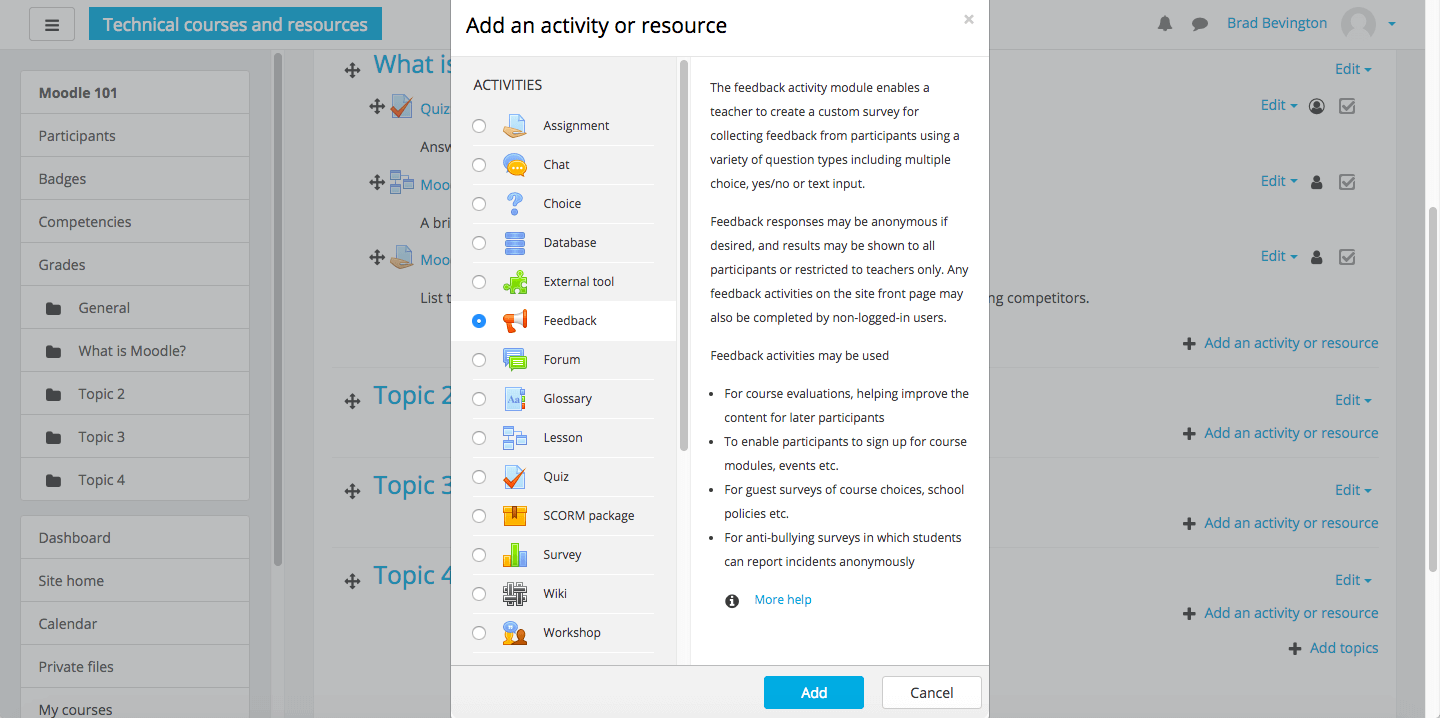The height and width of the screenshot is (718, 1440).
Task: Go to Dashboard in the side menu
Action: (135, 538)
